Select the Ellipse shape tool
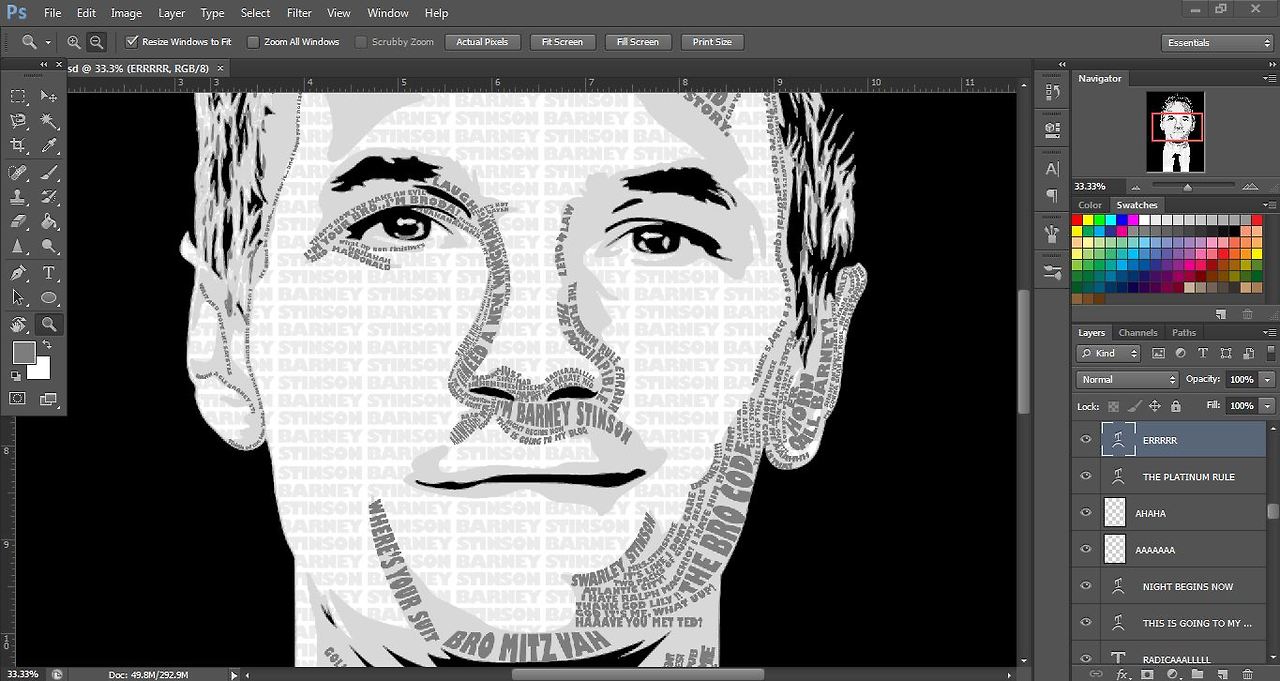 pos(49,298)
